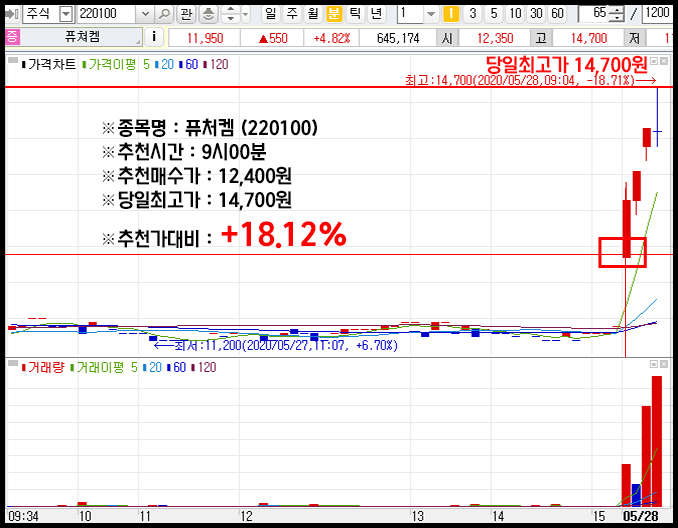This screenshot has width=678, height=528.
Task: Click the up-down arrow stock navigator
Action: pyautogui.click(x=230, y=14)
